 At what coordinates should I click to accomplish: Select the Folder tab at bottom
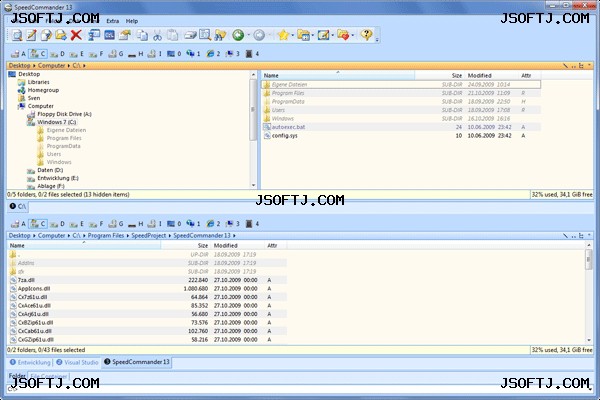pos(17,376)
